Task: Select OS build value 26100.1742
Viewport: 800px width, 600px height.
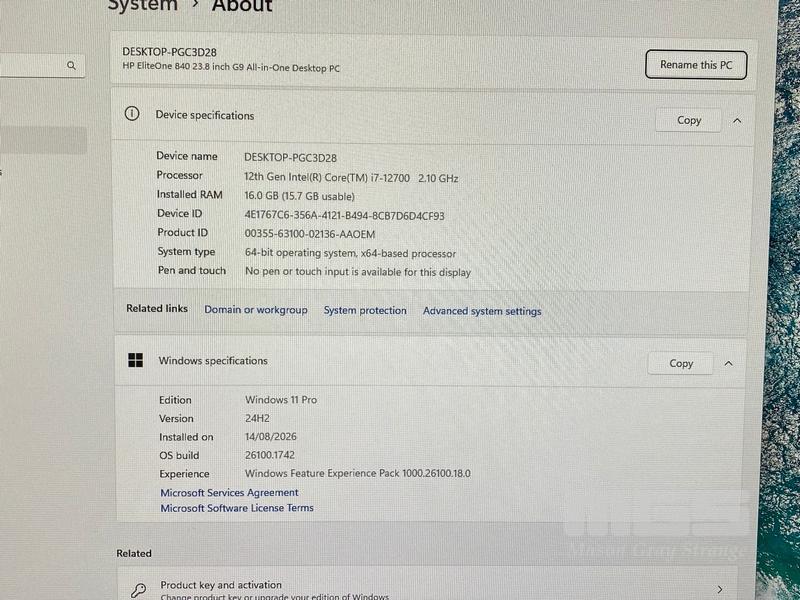Action: coord(270,455)
